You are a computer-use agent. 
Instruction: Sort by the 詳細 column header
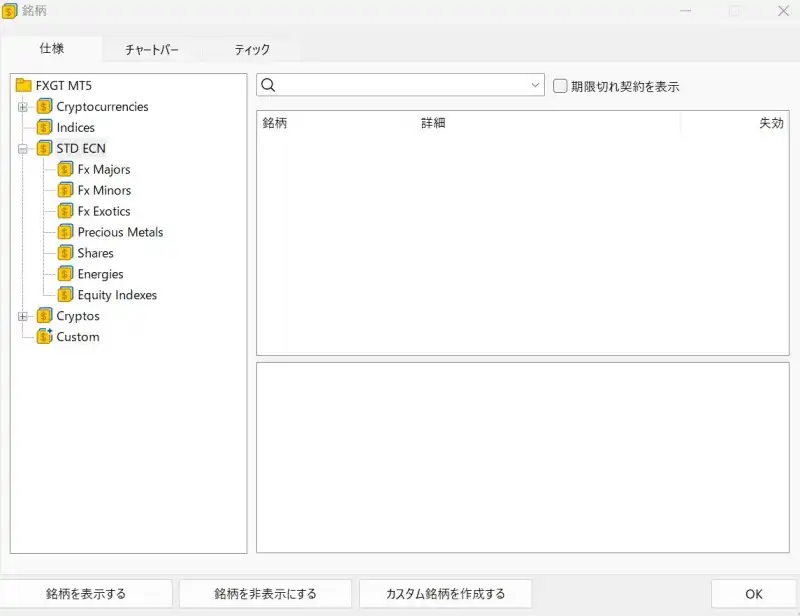[433, 123]
